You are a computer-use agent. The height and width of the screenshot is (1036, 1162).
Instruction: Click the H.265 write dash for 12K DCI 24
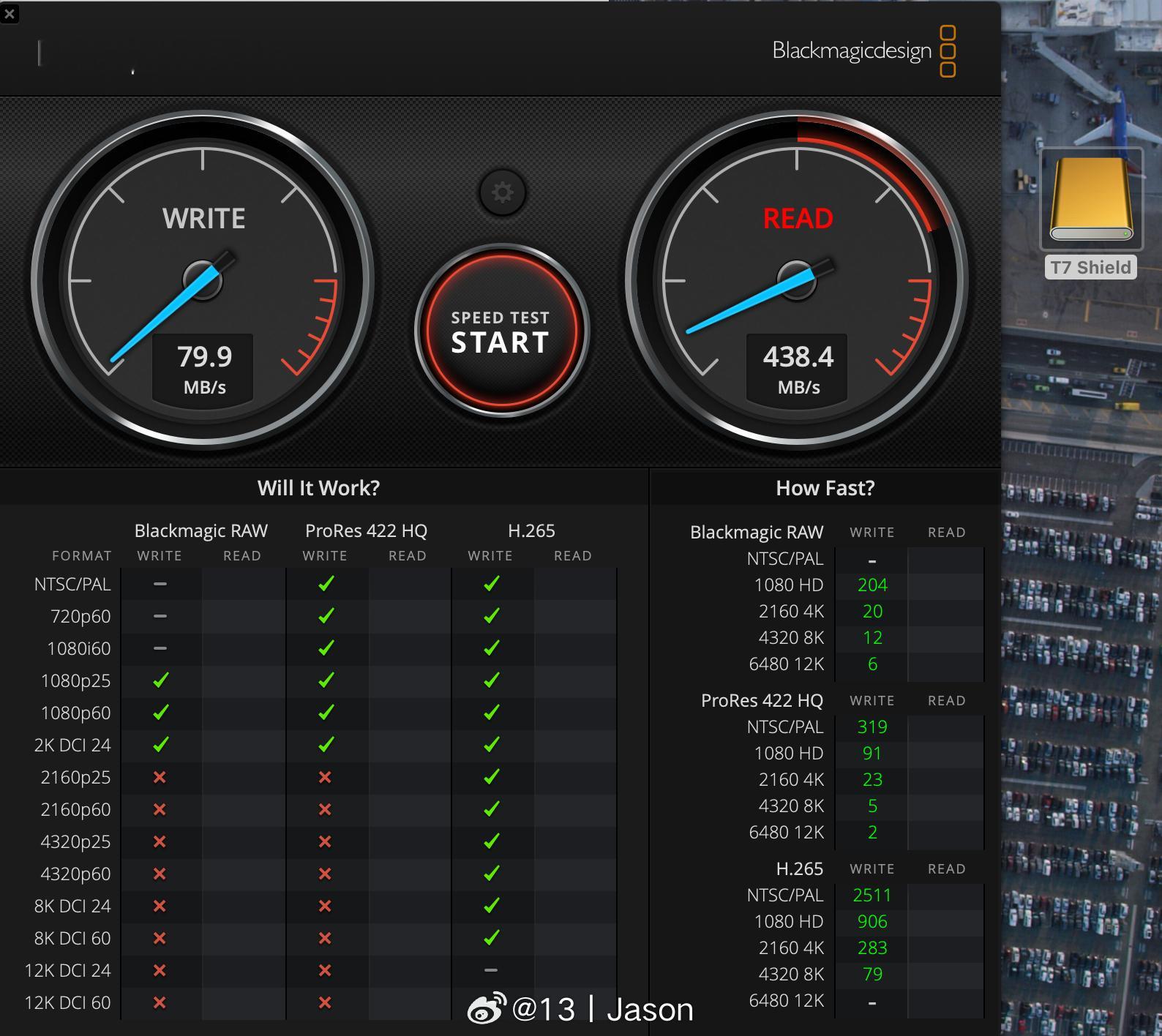pyautogui.click(x=491, y=970)
